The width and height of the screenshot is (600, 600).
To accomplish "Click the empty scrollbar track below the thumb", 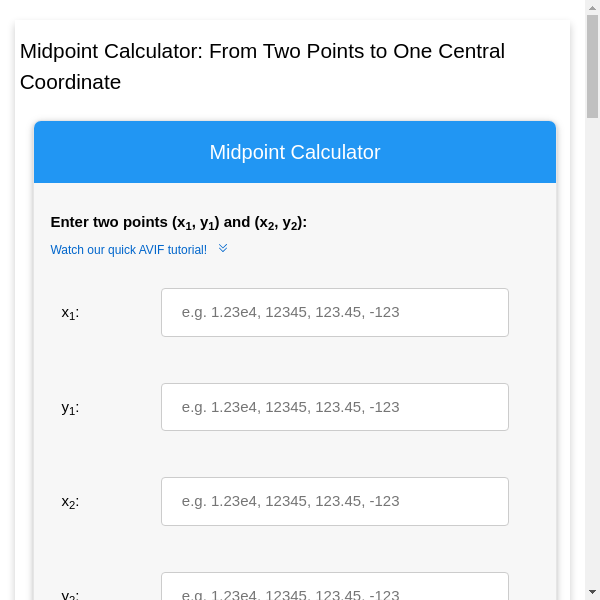I will point(592,350).
